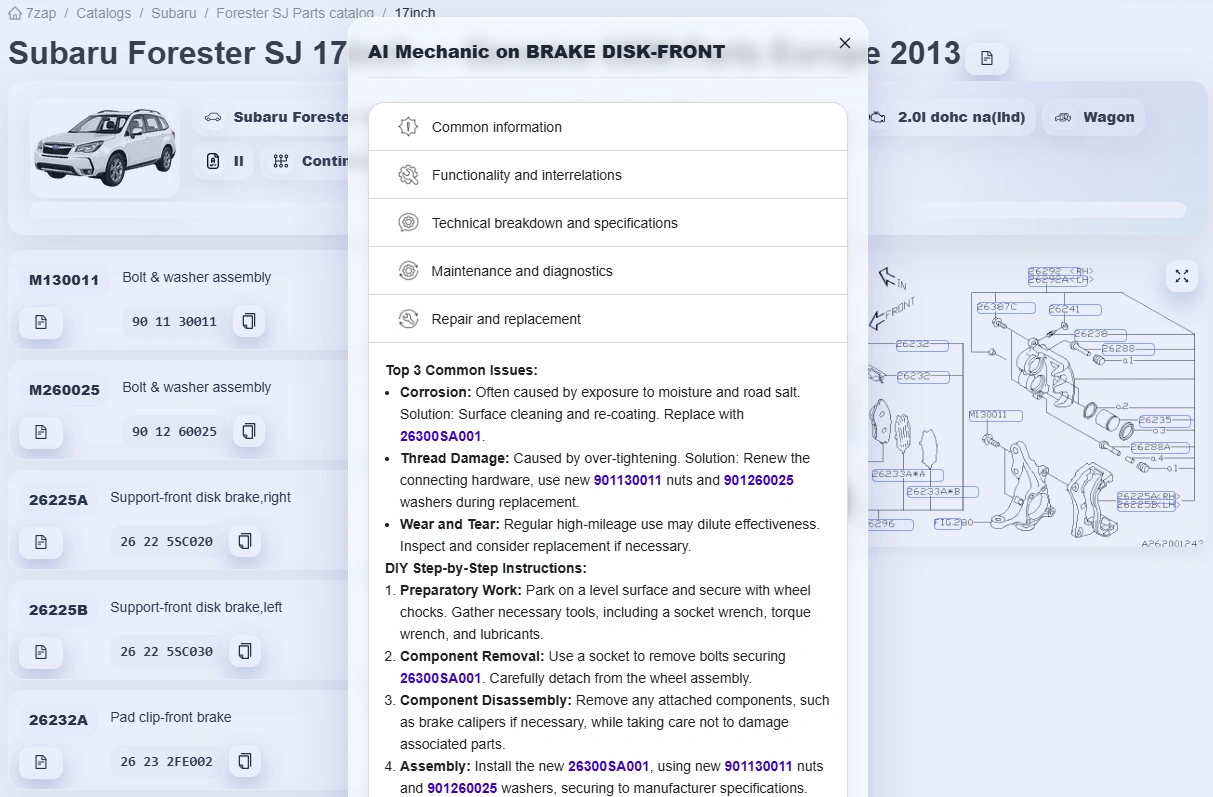Expand parts diagram to fullscreen
The width and height of the screenshot is (1213, 797).
pyautogui.click(x=1182, y=276)
